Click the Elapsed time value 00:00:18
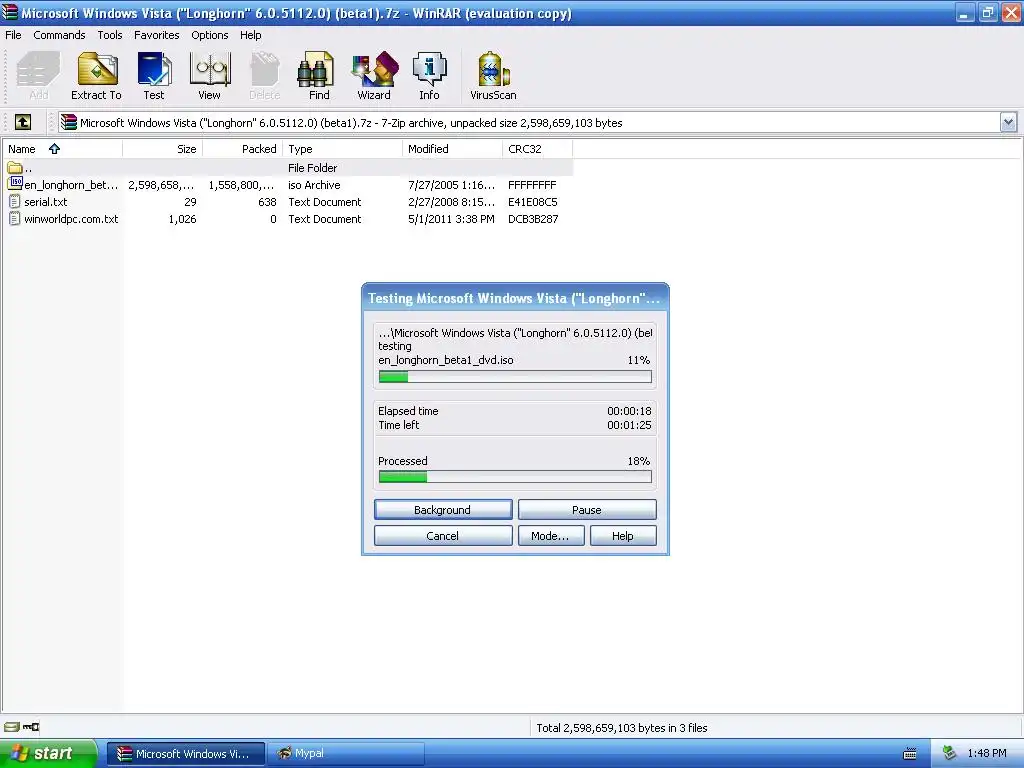 click(629, 411)
